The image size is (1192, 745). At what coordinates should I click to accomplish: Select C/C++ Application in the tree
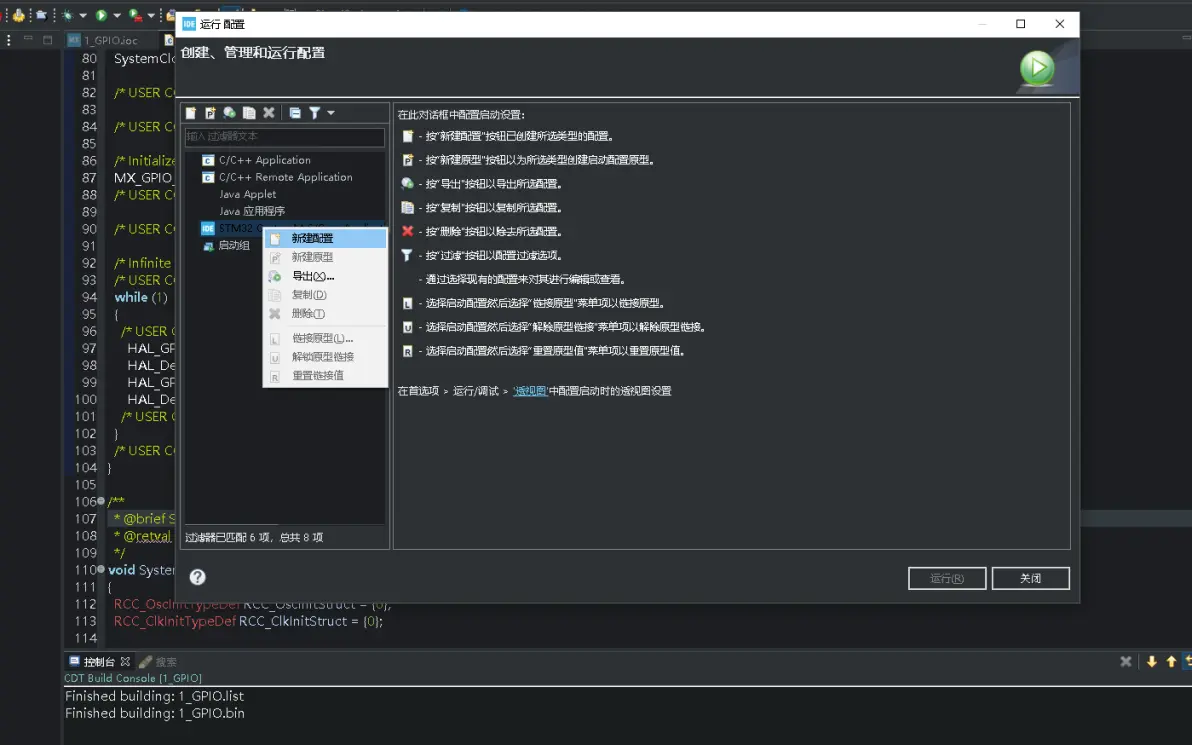click(x=265, y=160)
